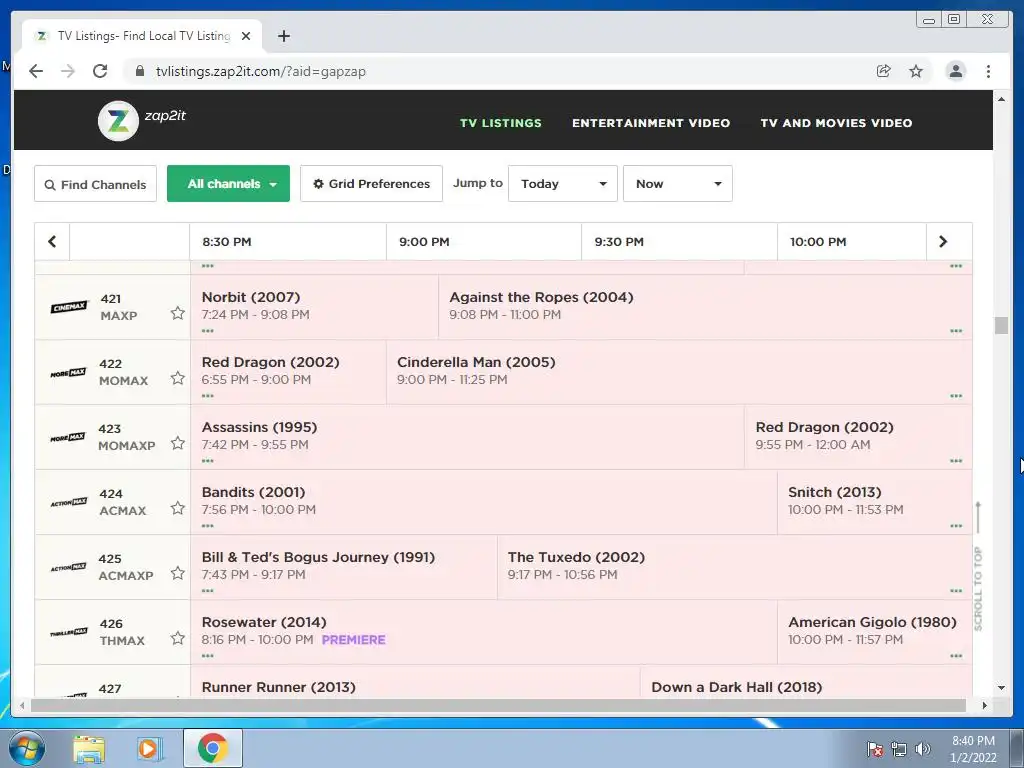Screen dimensions: 1024x768
Task: Click the 9:00 PM time header
Action: [x=424, y=242]
